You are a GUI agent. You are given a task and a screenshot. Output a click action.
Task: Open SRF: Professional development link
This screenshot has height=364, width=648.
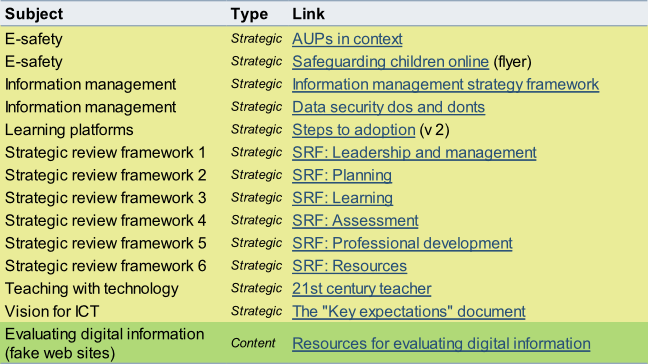403,243
